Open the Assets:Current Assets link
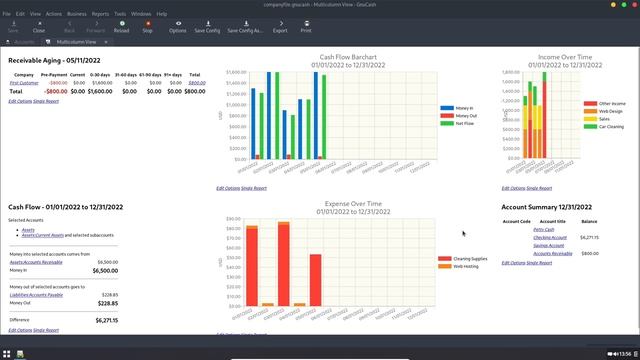The image size is (640, 360). point(43,236)
